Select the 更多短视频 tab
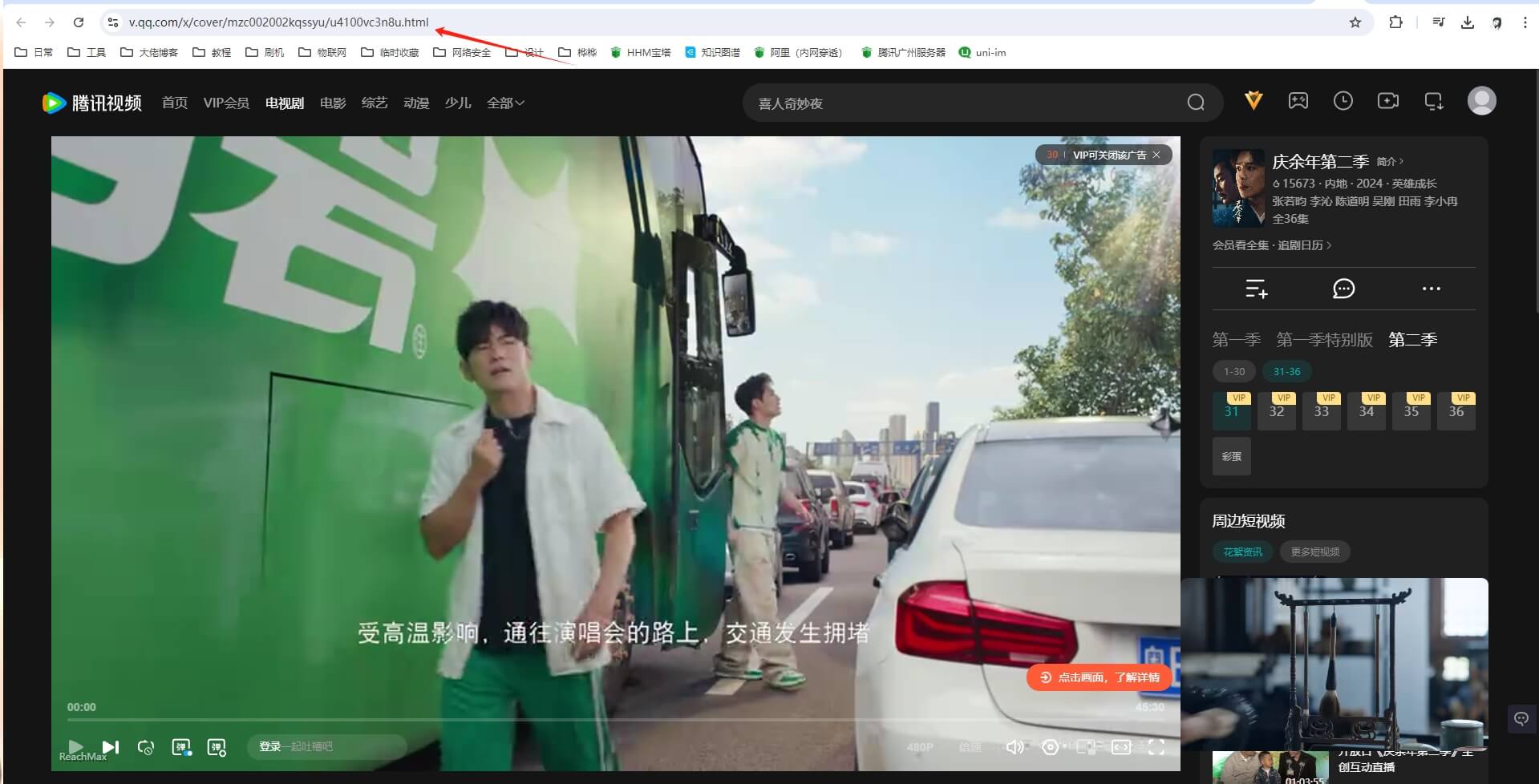Screen dimensions: 1539x784 pos(1315,552)
